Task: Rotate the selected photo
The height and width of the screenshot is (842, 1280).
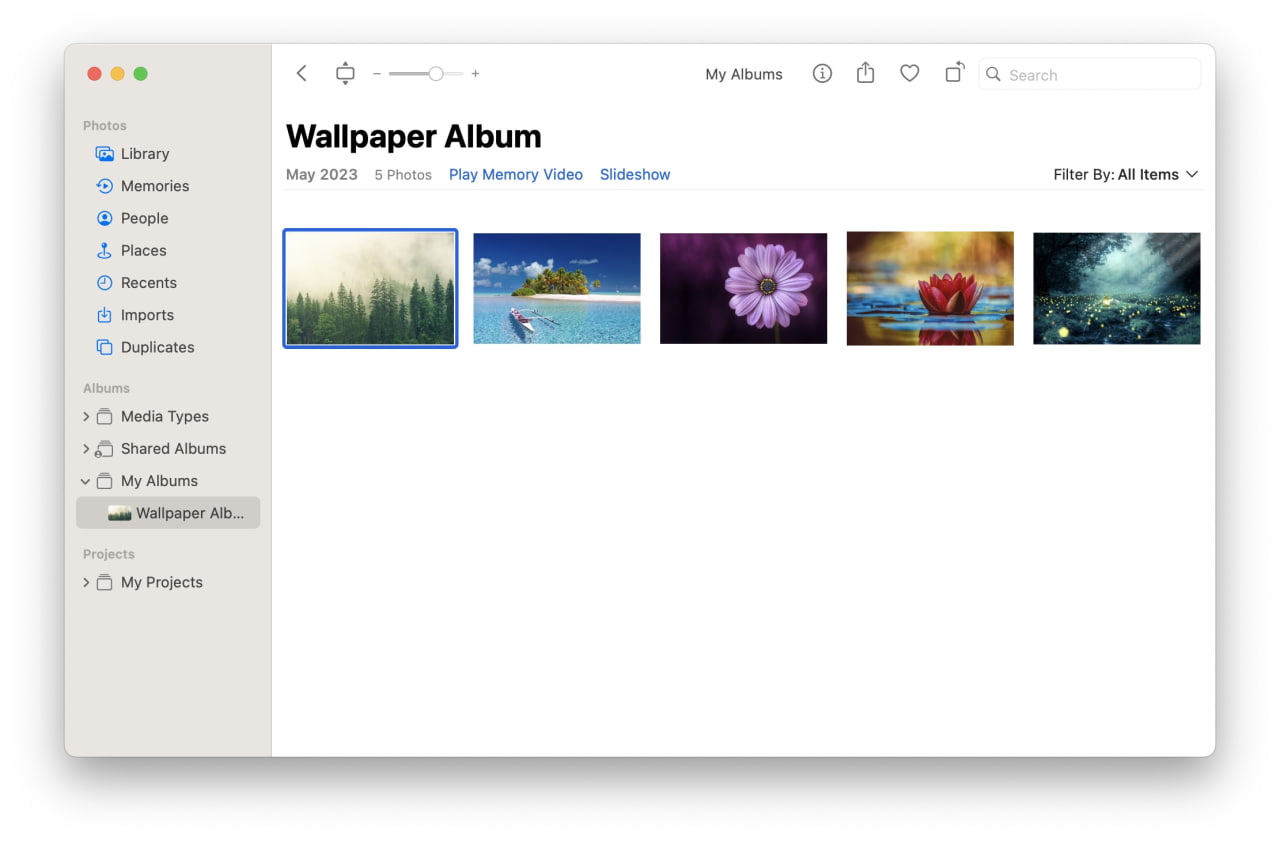Action: tap(953, 73)
